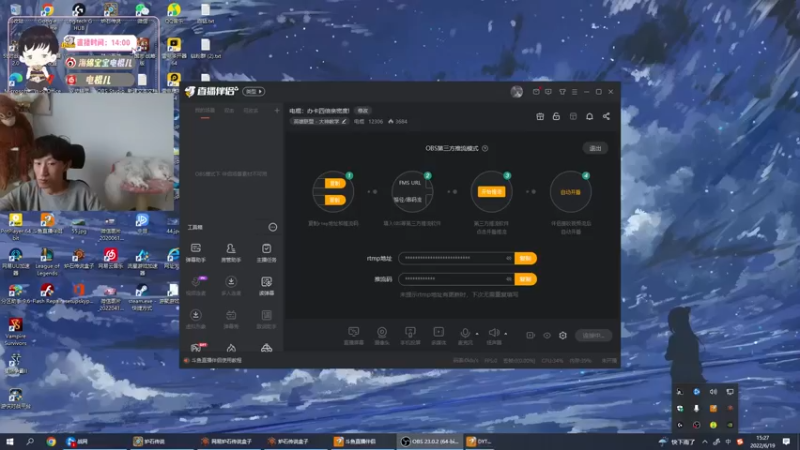Click the 修改 button beside the room title
Screen dimensions: 800x450
click(x=363, y=111)
